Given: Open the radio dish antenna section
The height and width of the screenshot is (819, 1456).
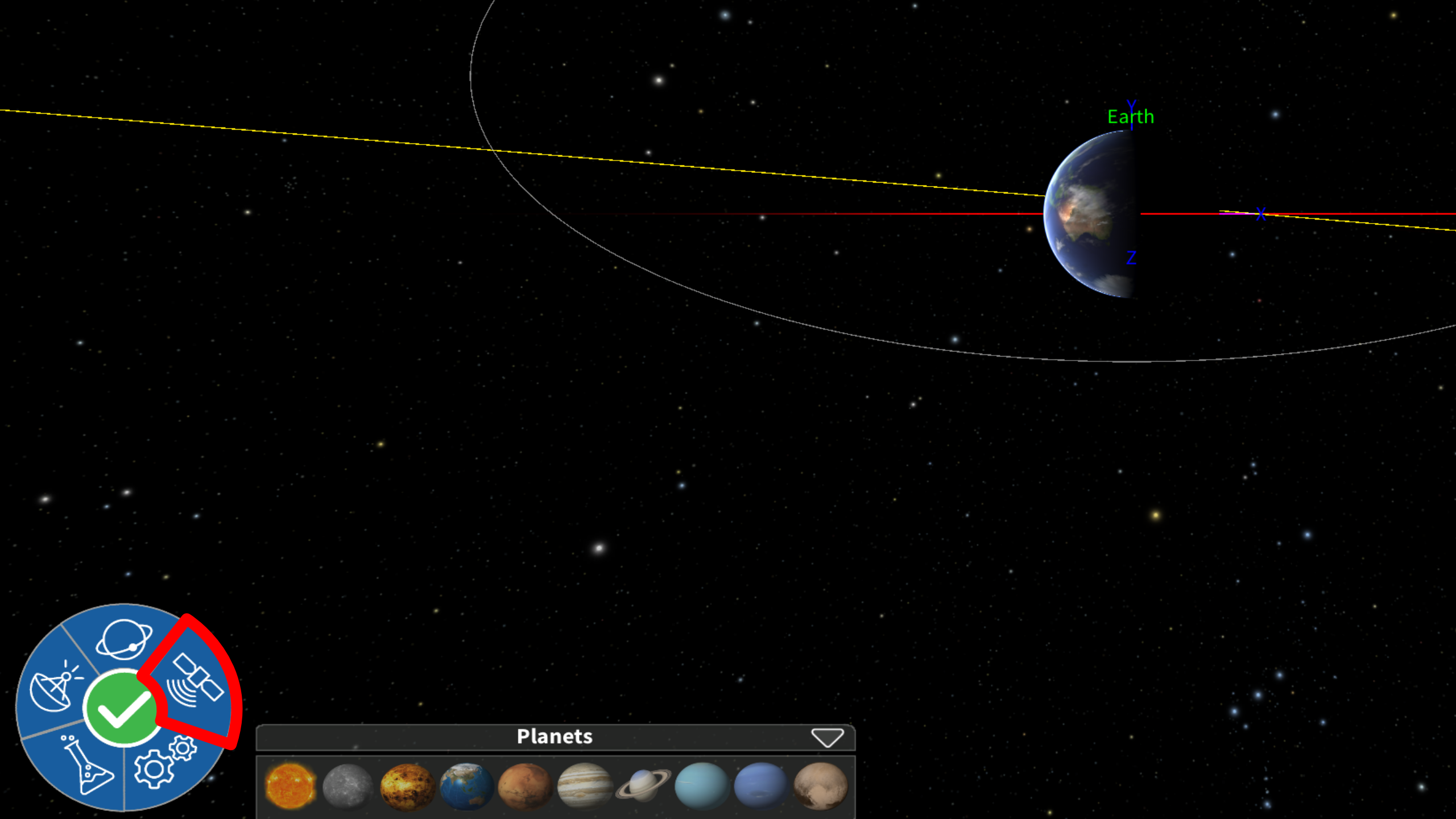Looking at the screenshot, I should tap(55, 686).
